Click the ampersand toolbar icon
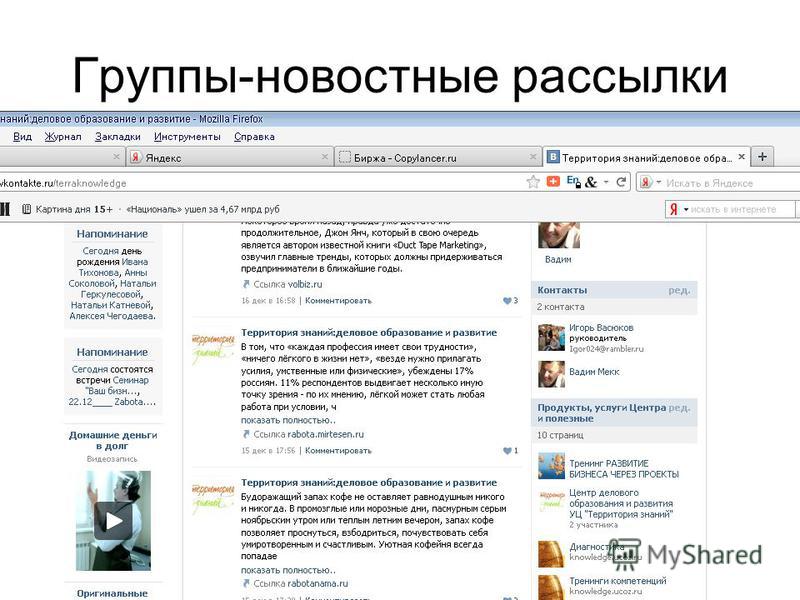 (591, 182)
